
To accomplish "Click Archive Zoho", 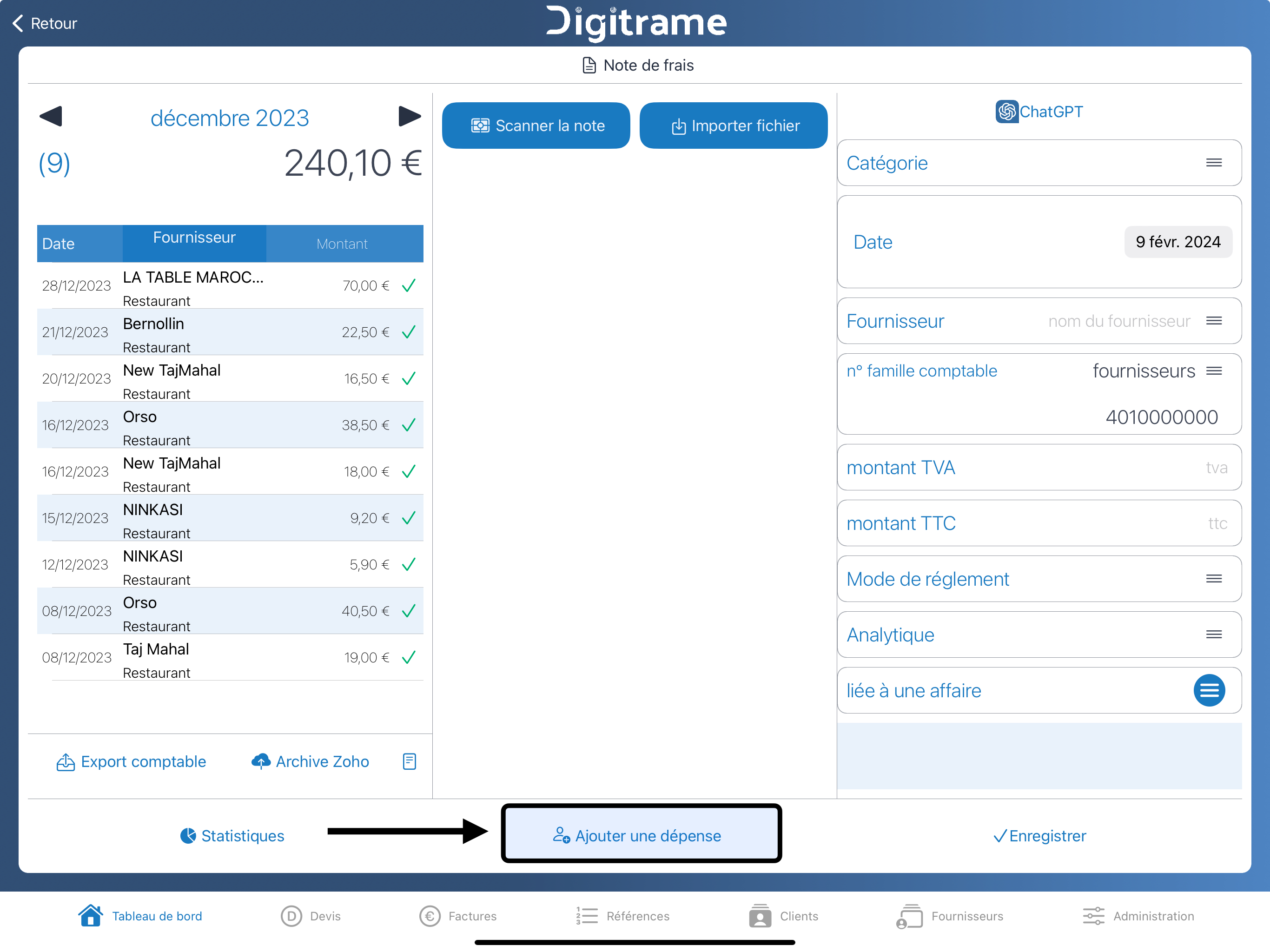I will tap(310, 761).
